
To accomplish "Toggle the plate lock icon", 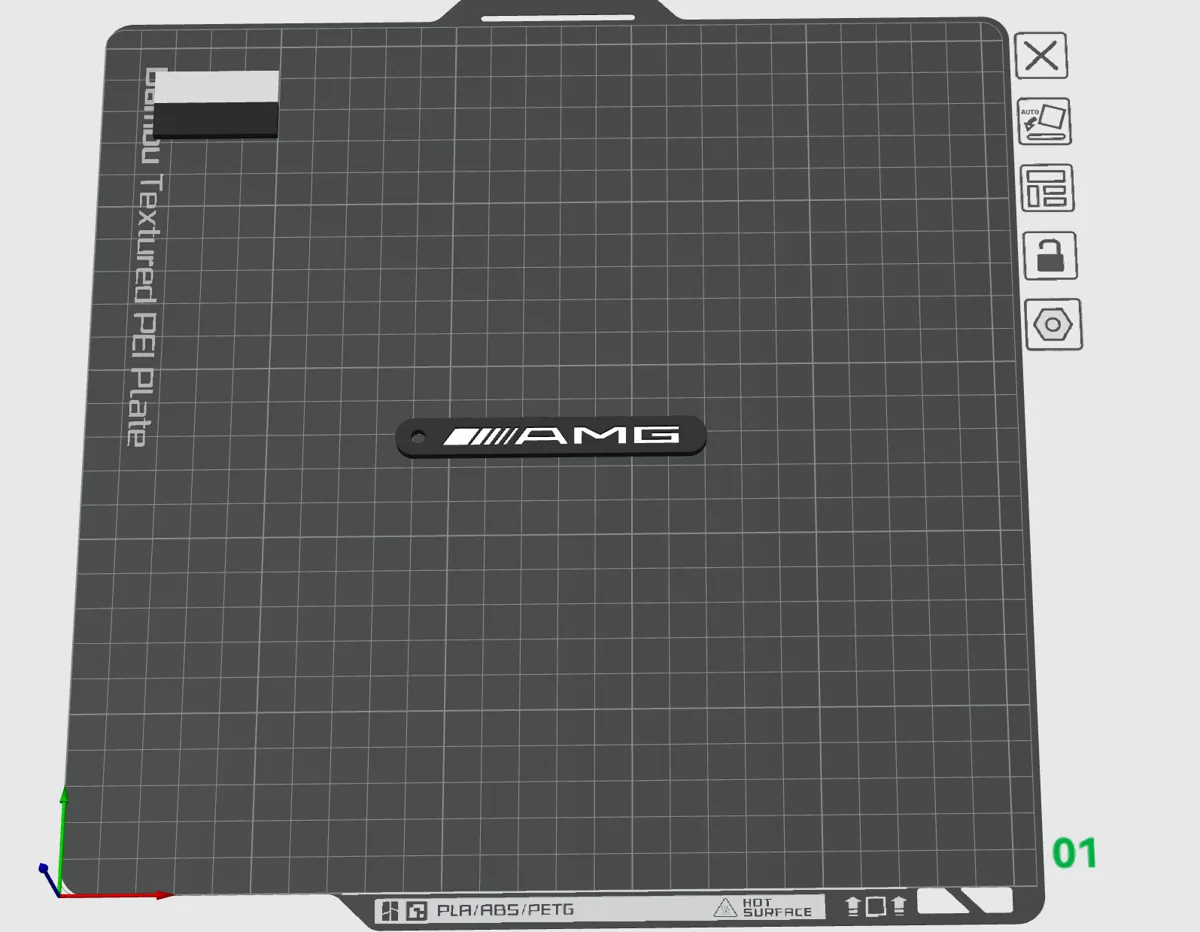I will point(1050,256).
